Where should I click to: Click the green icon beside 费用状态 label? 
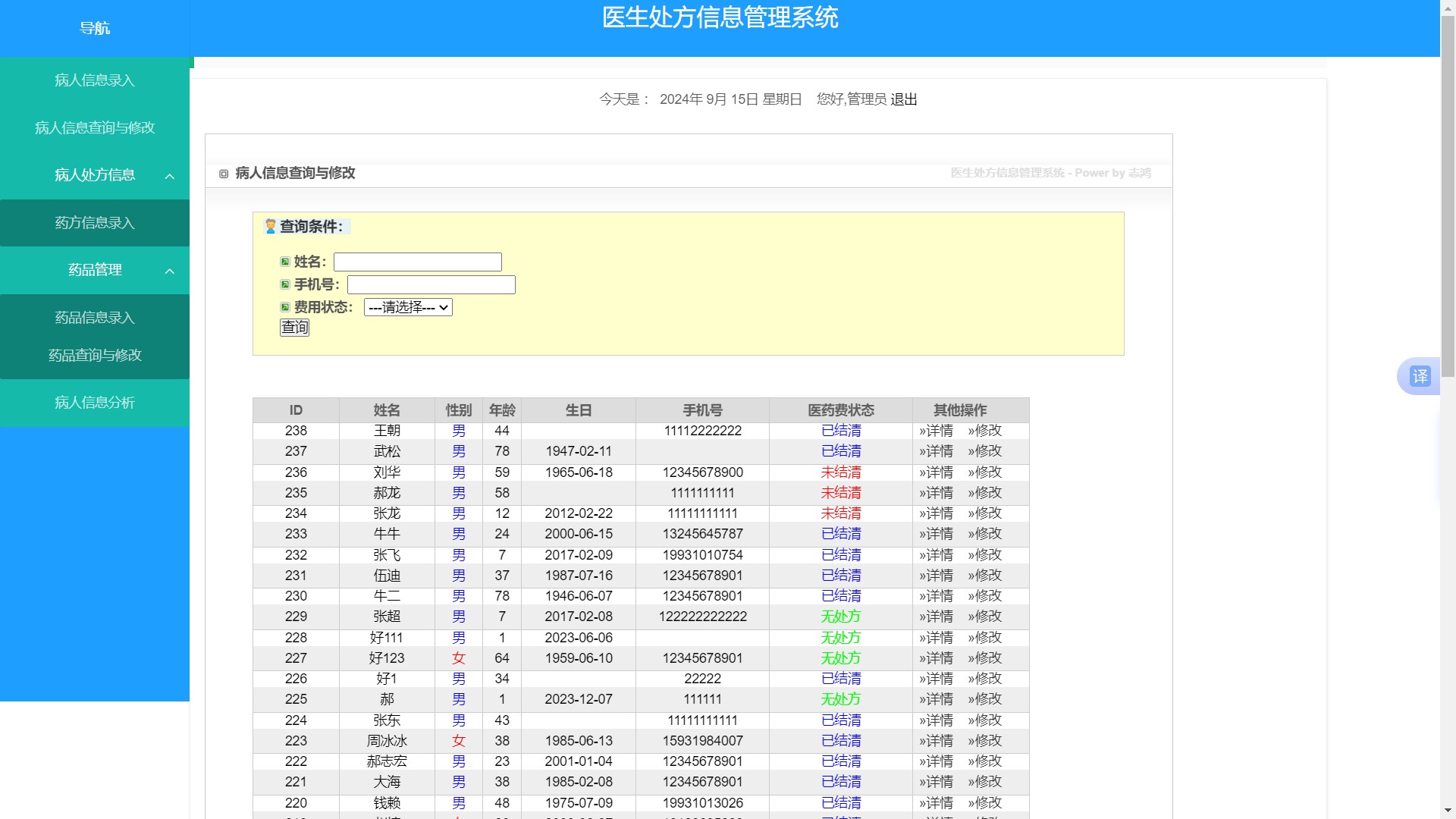[x=285, y=307]
